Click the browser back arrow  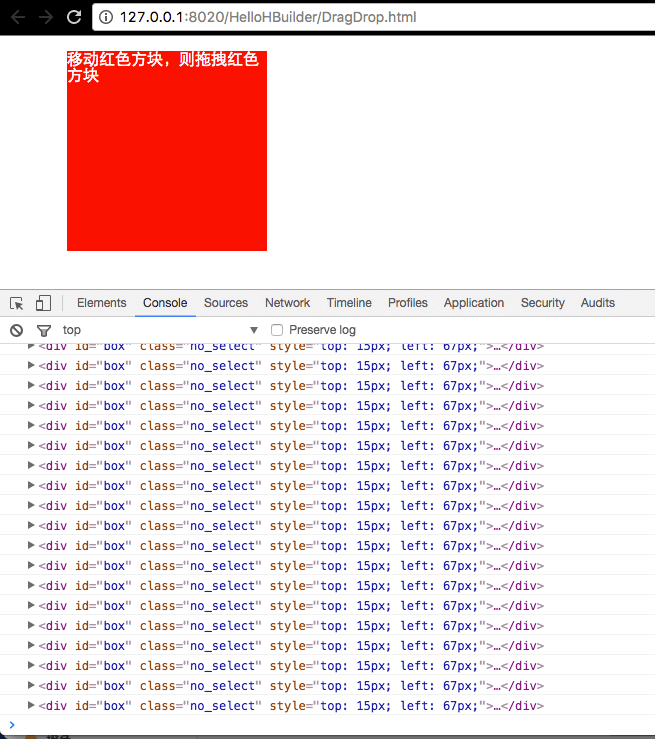click(17, 17)
